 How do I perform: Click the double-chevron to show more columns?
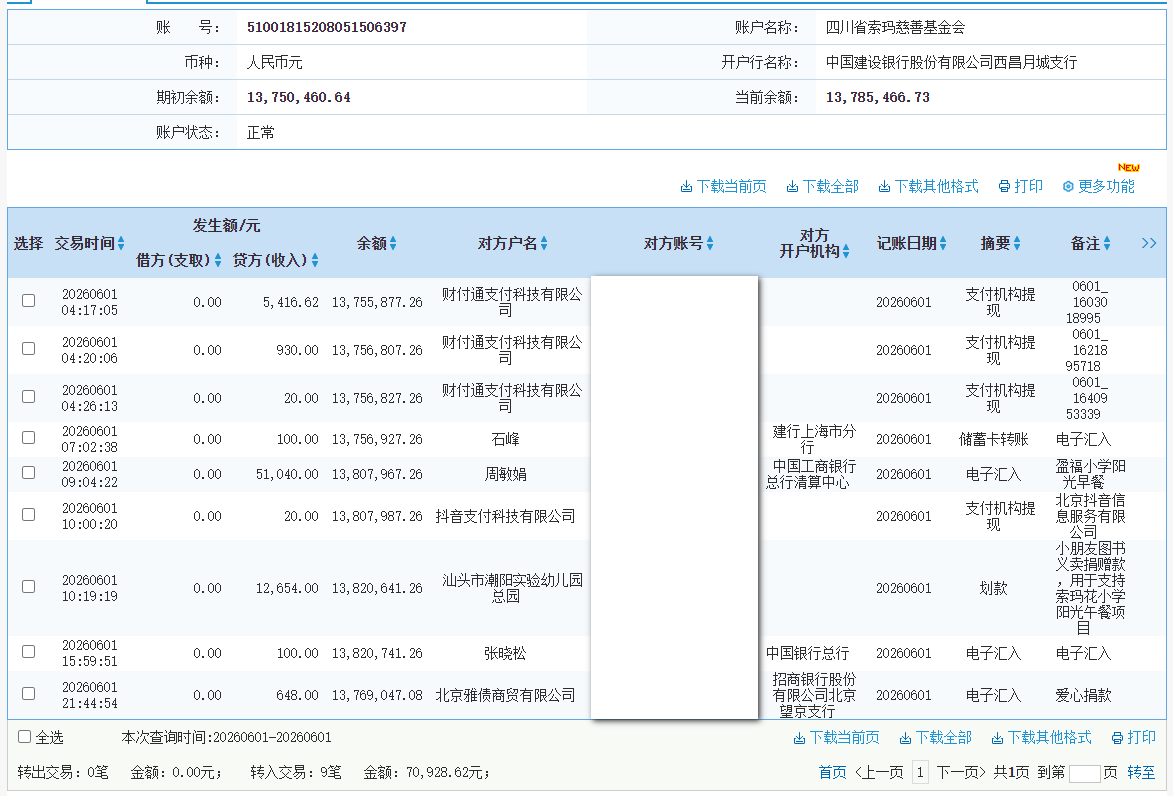pyautogui.click(x=1149, y=243)
